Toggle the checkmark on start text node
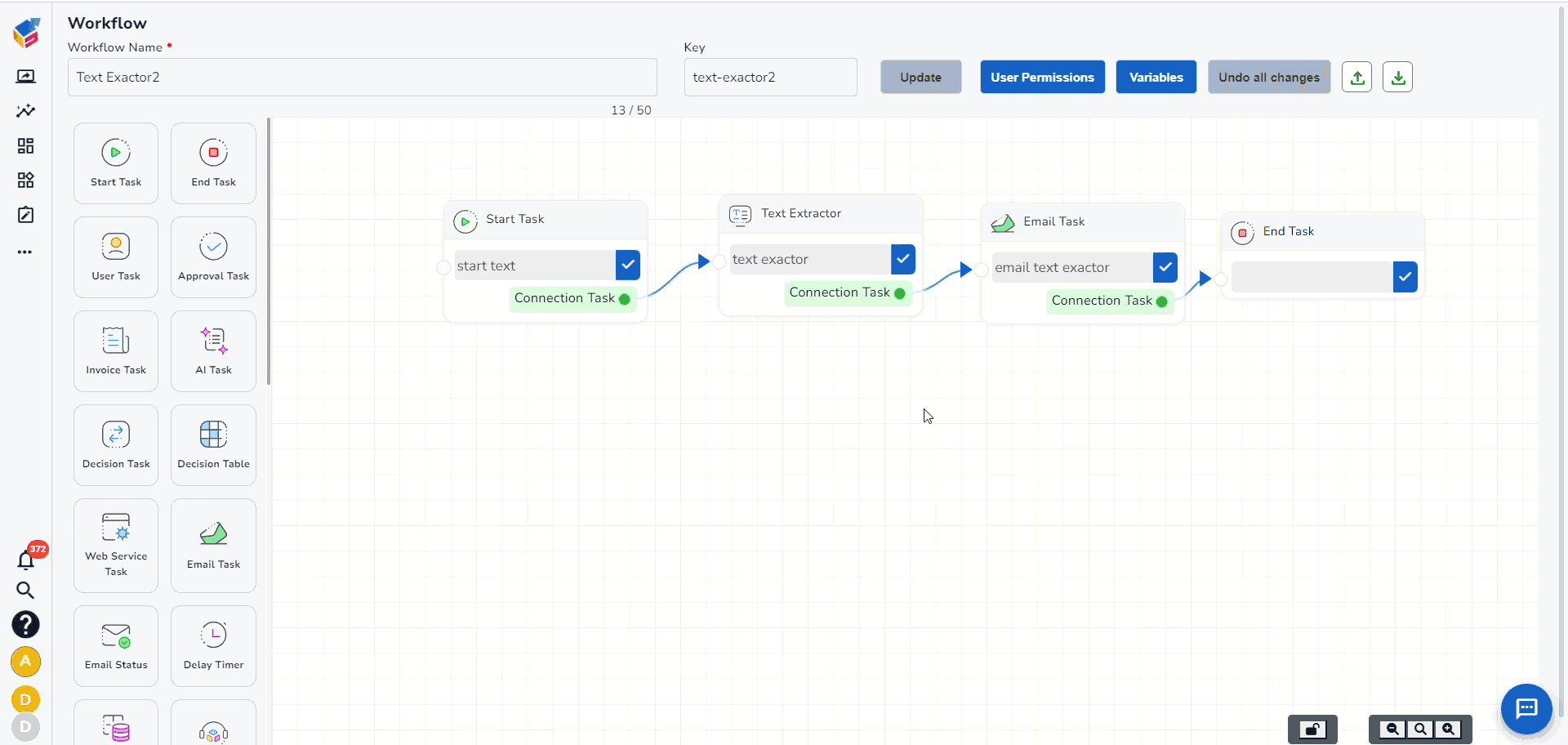The height and width of the screenshot is (745, 1568). click(627, 265)
